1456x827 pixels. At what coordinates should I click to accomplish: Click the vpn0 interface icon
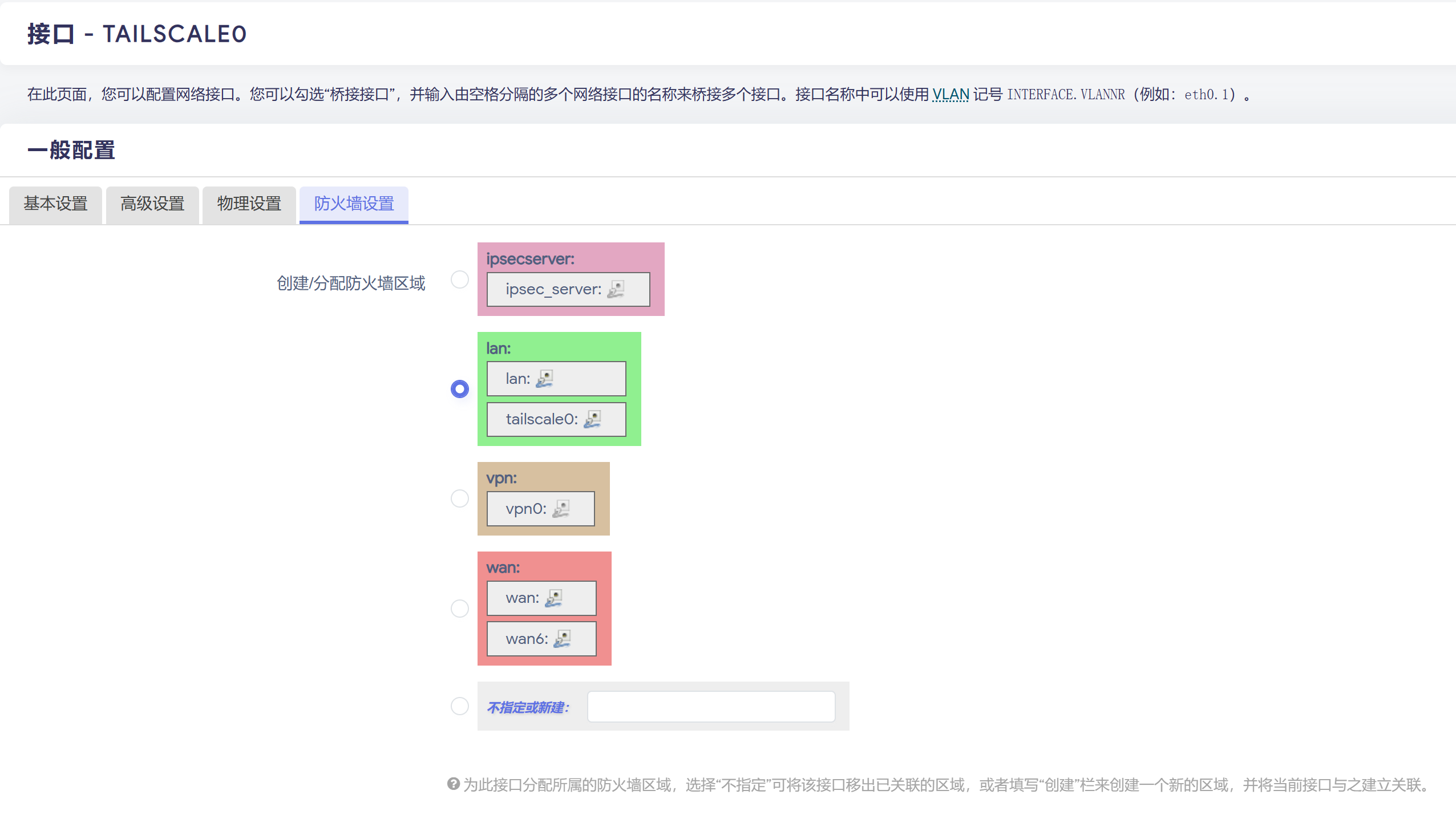tap(561, 509)
